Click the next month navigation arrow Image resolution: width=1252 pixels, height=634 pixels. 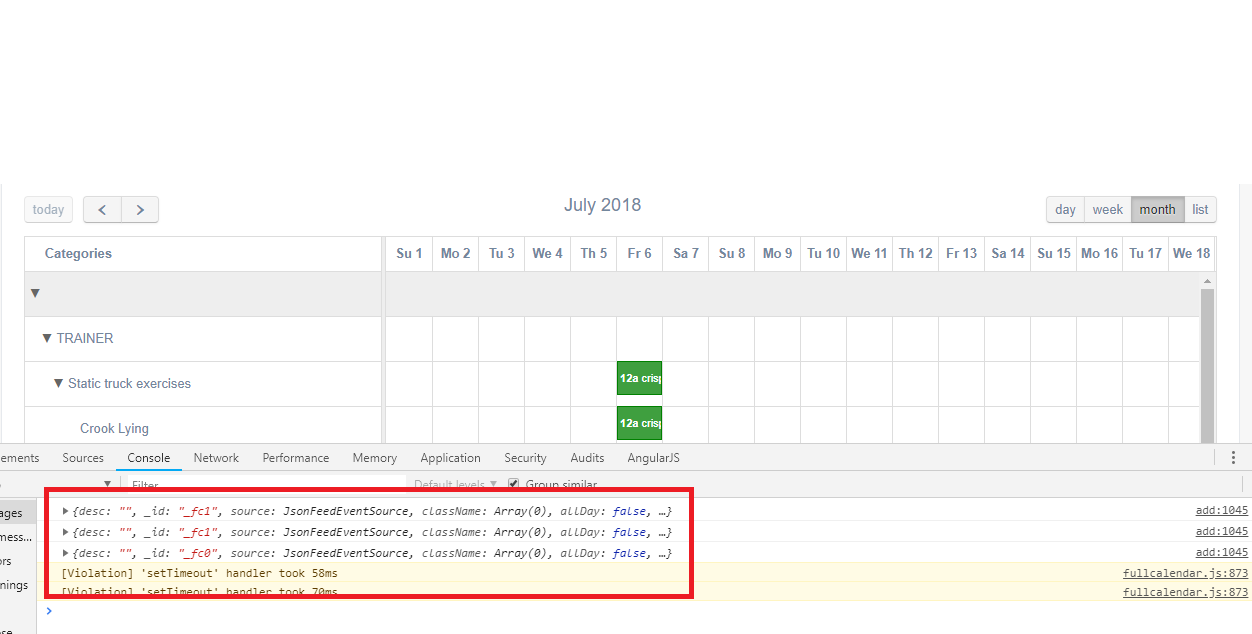click(139, 209)
